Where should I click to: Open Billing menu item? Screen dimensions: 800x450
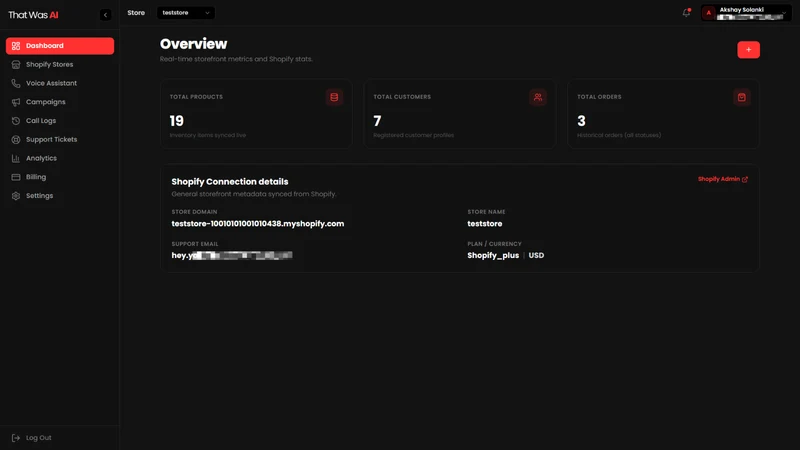(60, 177)
